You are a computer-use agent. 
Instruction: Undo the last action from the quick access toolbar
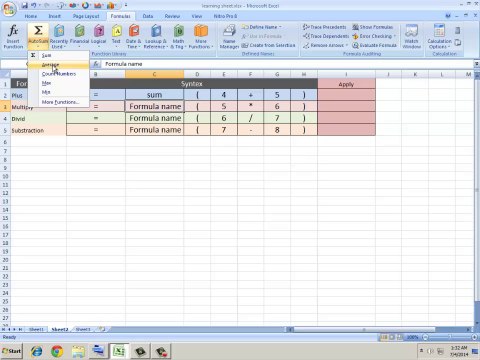[34, 6]
